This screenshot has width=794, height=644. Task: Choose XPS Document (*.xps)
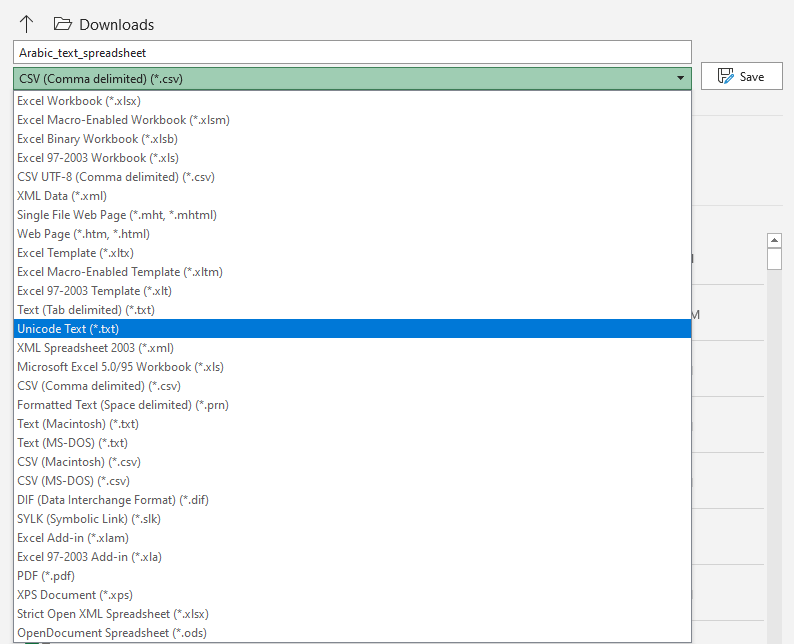click(352, 594)
